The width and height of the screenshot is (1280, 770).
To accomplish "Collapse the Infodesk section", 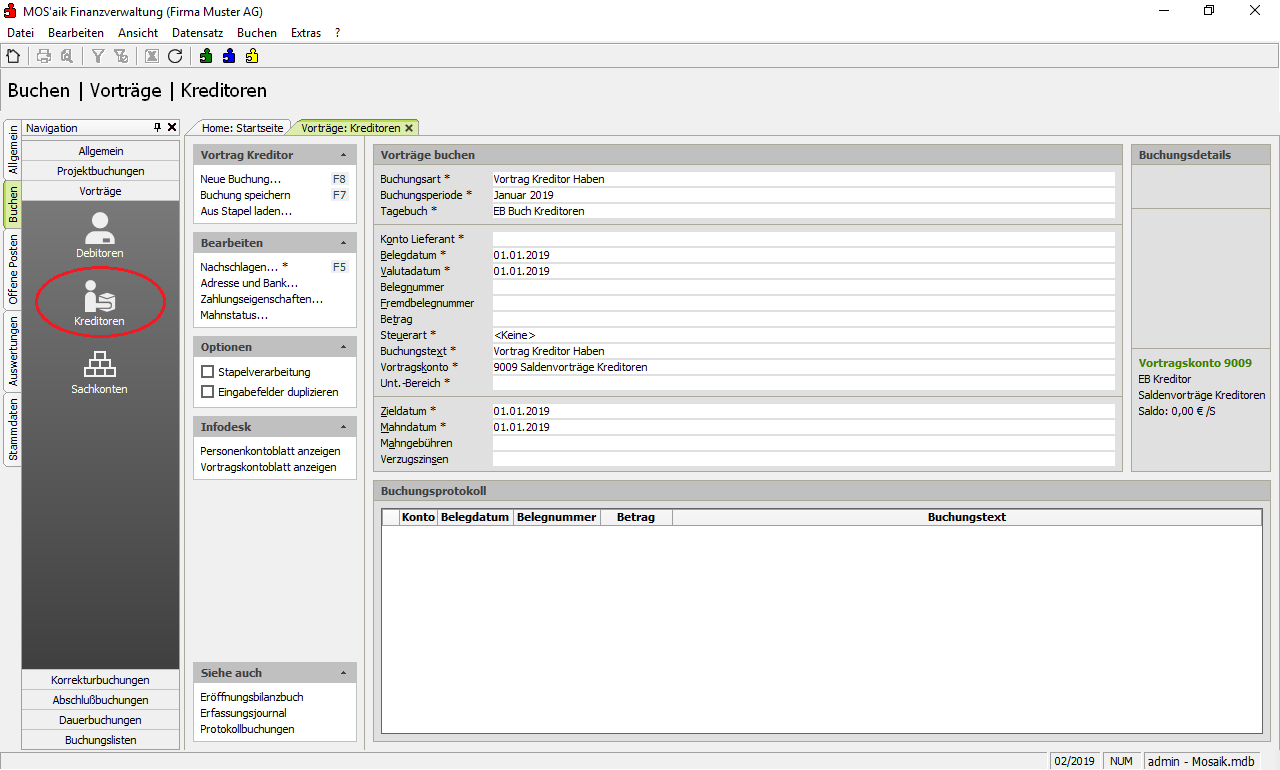I will [x=343, y=427].
